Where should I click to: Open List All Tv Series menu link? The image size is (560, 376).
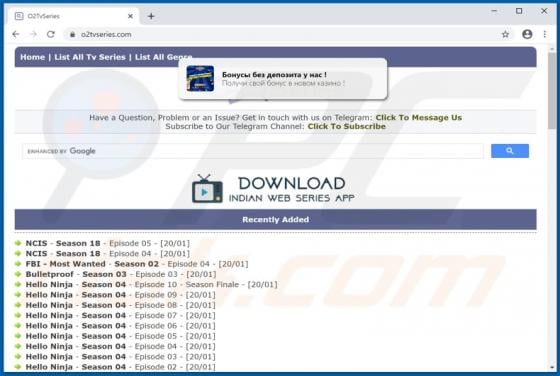(x=90, y=57)
